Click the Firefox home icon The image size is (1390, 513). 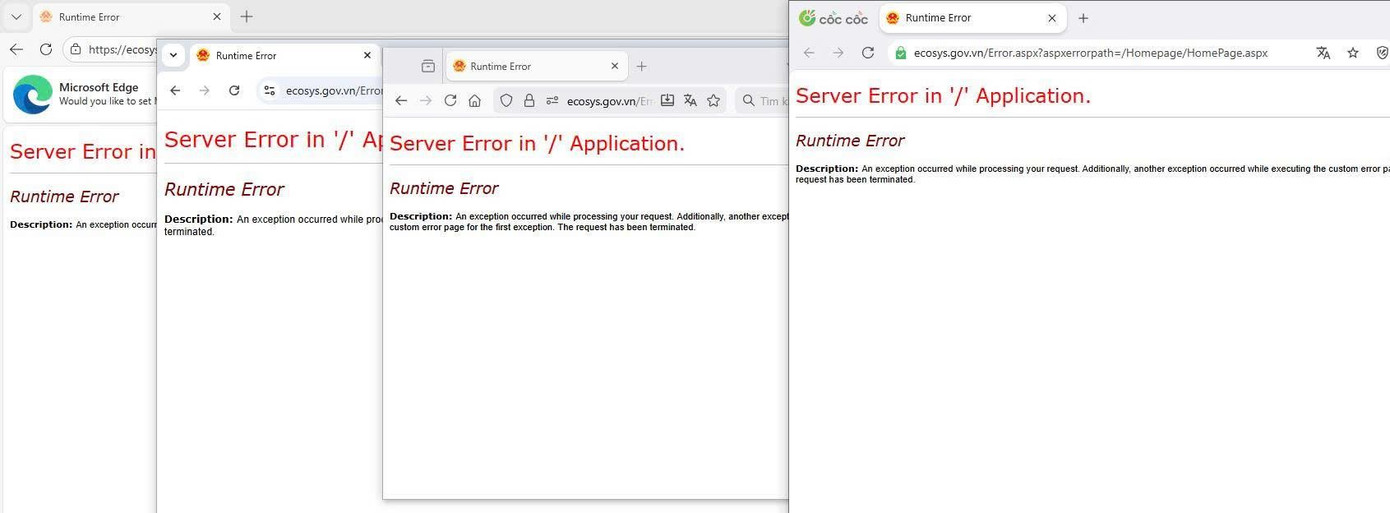[x=475, y=101]
